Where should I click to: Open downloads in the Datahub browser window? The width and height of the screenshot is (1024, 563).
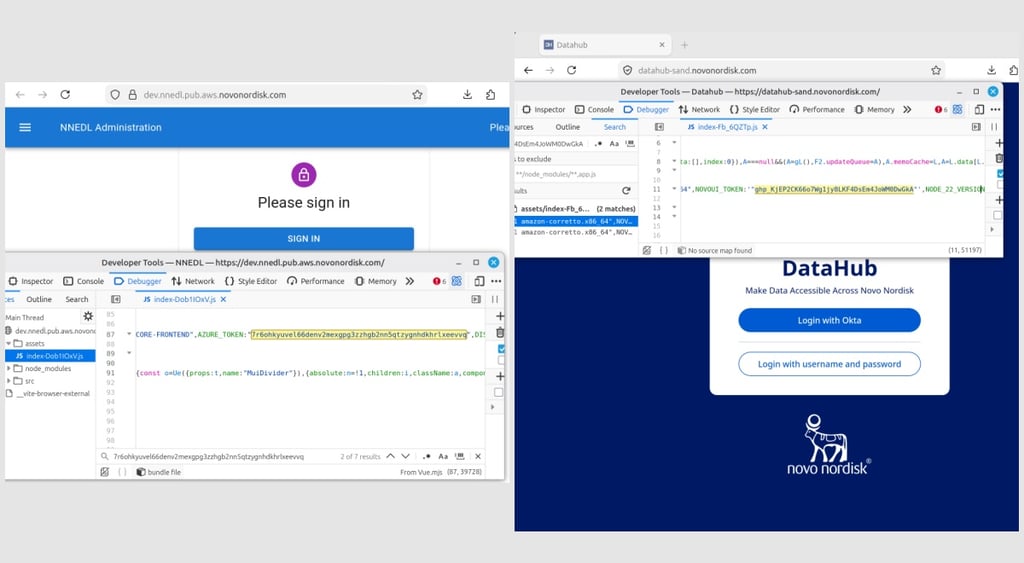pos(991,70)
